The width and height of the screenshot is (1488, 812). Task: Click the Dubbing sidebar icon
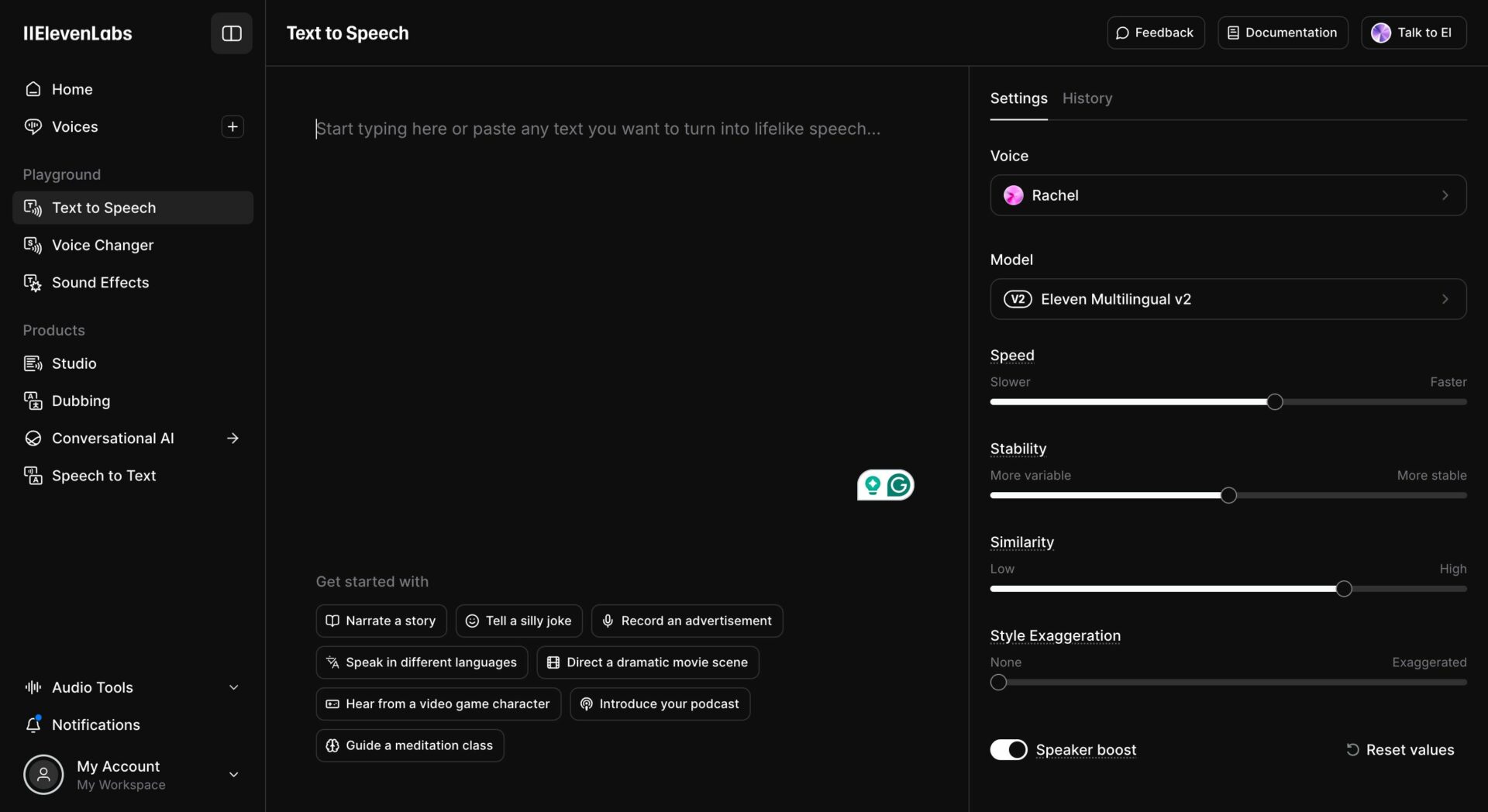[33, 401]
